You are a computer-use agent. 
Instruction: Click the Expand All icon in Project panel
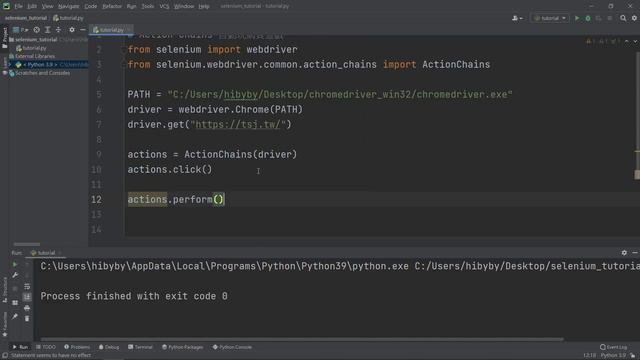click(48, 30)
